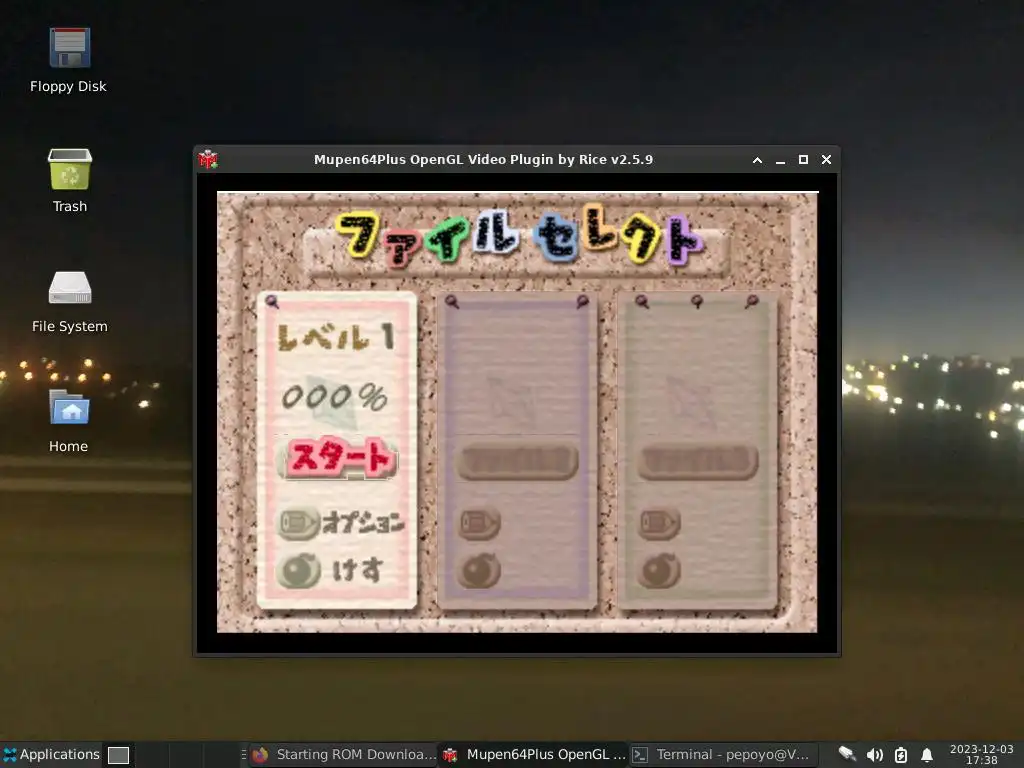This screenshot has height=768, width=1024.
Task: Click the オプション label in file 1
Action: pos(363,523)
